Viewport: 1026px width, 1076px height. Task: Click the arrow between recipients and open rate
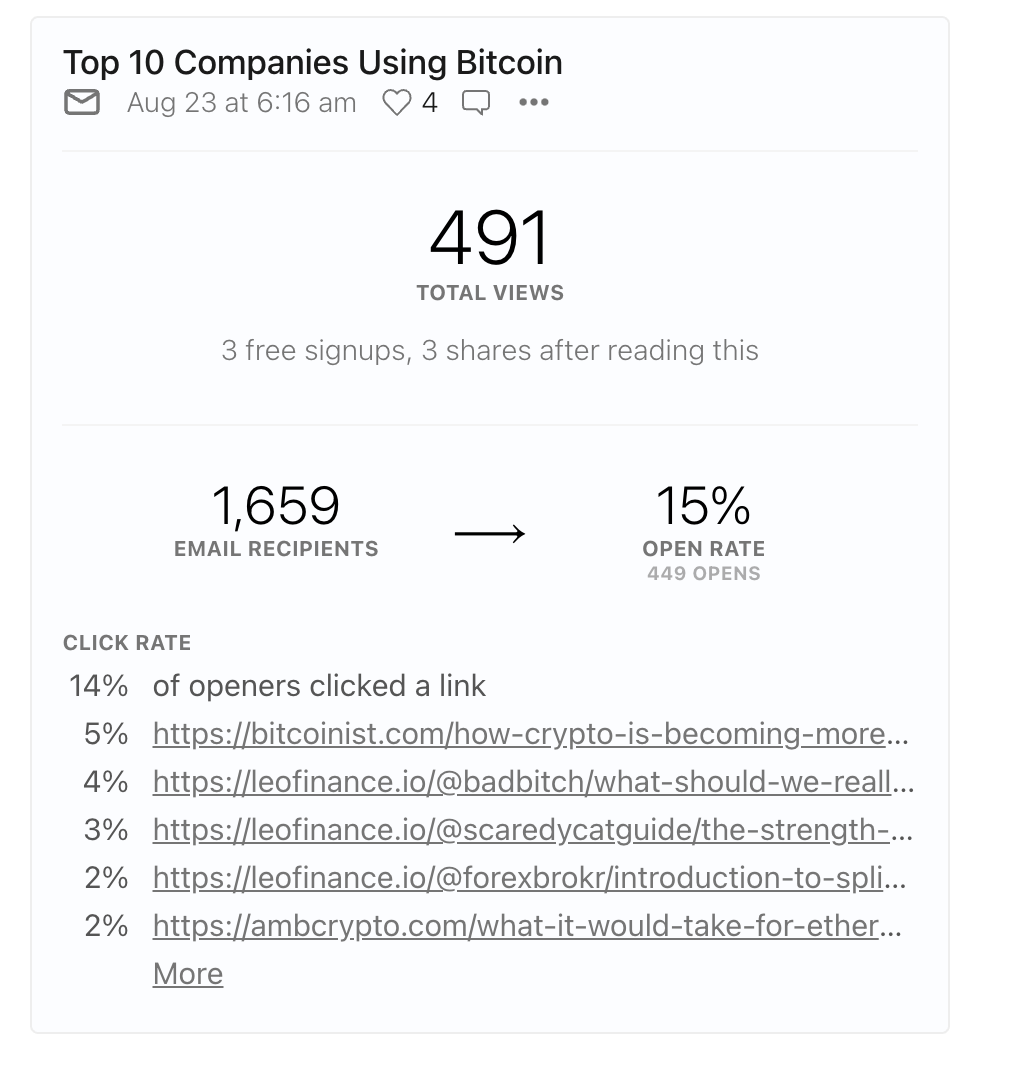[490, 533]
